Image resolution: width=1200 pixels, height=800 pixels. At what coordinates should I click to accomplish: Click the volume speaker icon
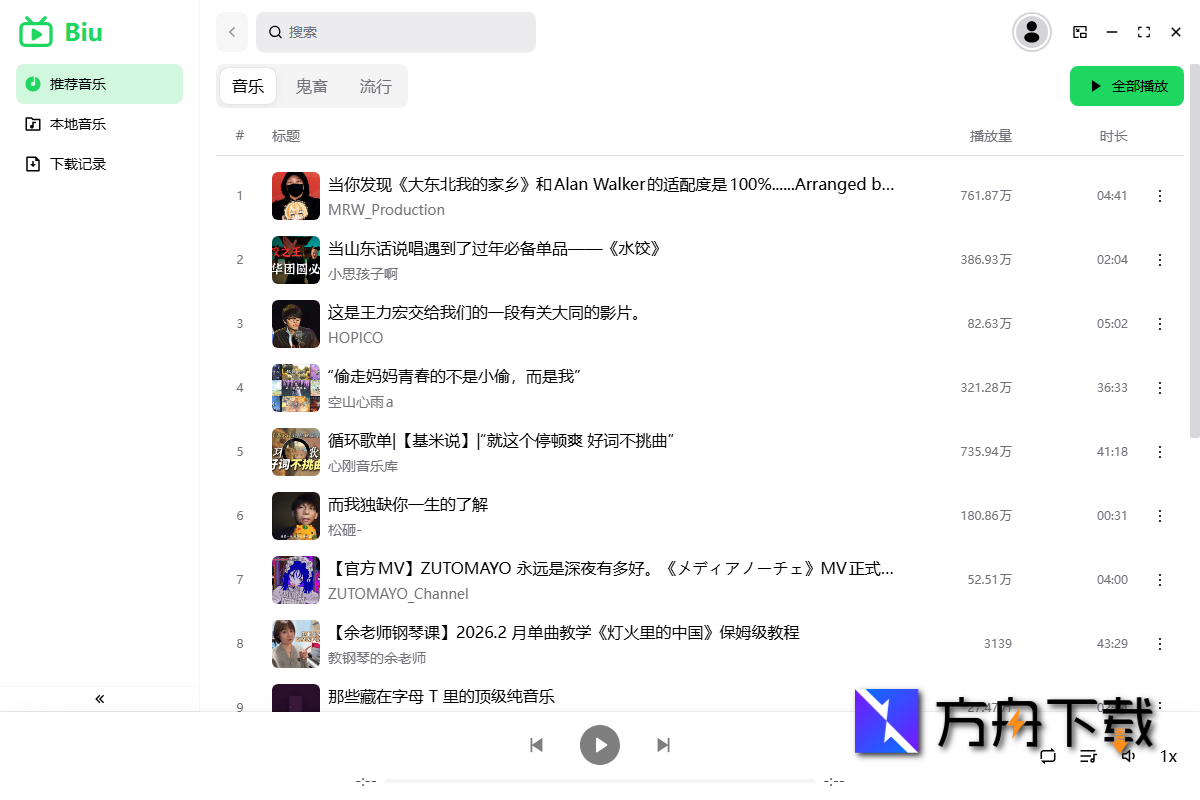[1128, 757]
